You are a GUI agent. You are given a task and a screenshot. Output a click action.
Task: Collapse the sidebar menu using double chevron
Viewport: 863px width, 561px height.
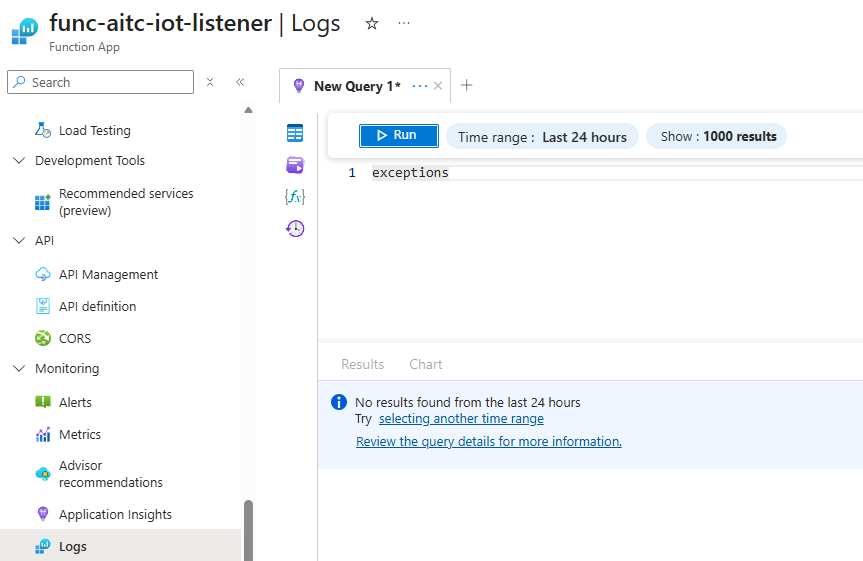(x=240, y=82)
